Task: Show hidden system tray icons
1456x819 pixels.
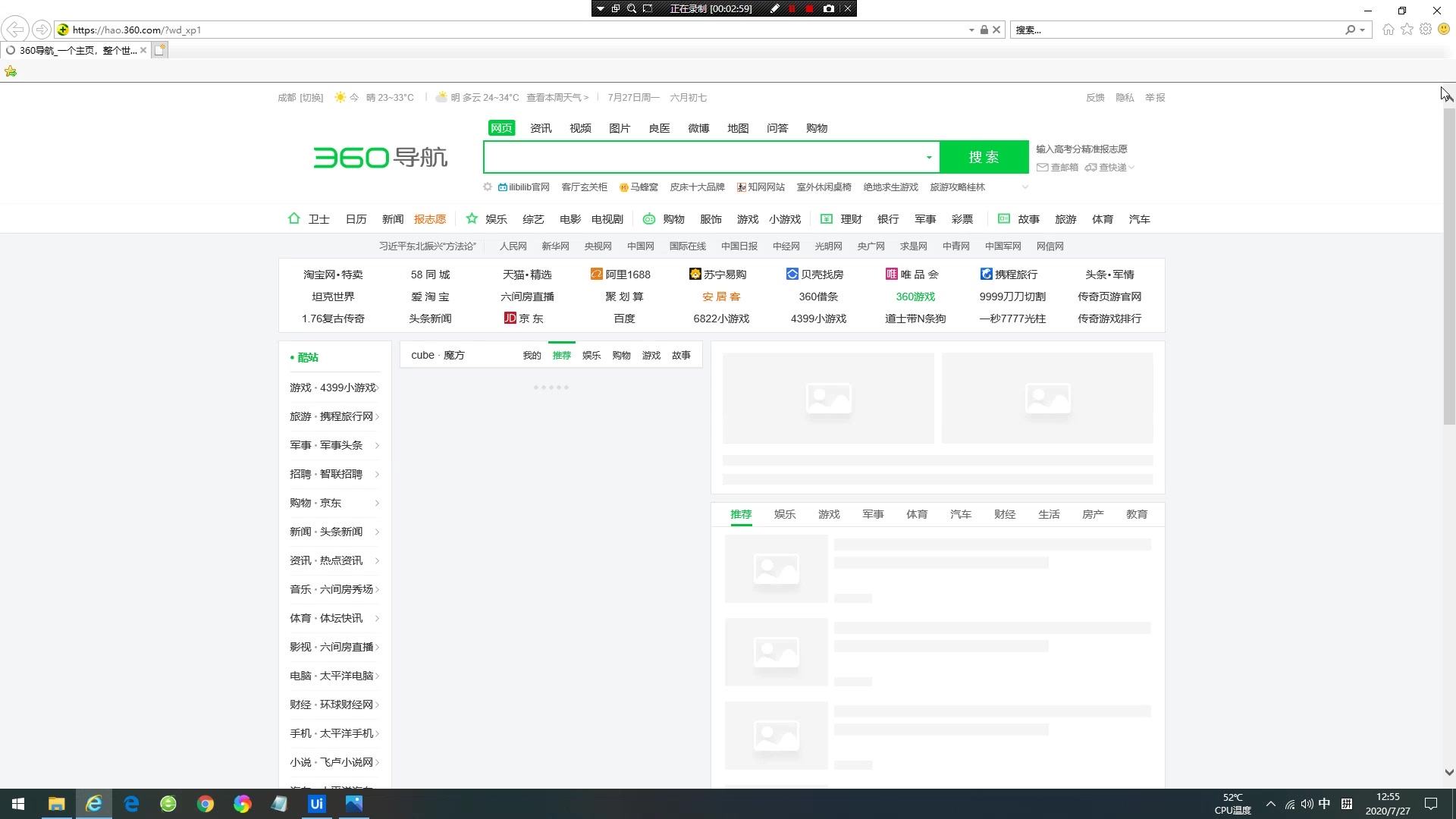Action: point(1271,804)
